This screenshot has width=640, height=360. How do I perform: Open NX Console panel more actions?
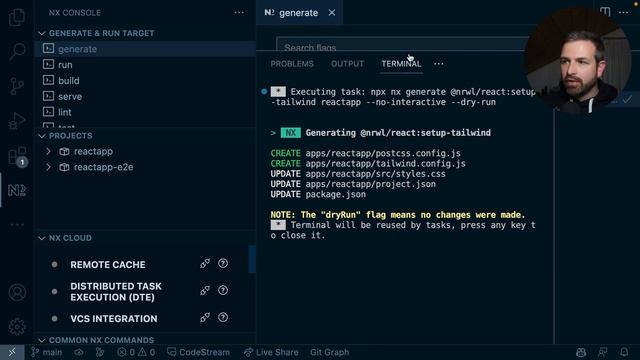pyautogui.click(x=239, y=13)
